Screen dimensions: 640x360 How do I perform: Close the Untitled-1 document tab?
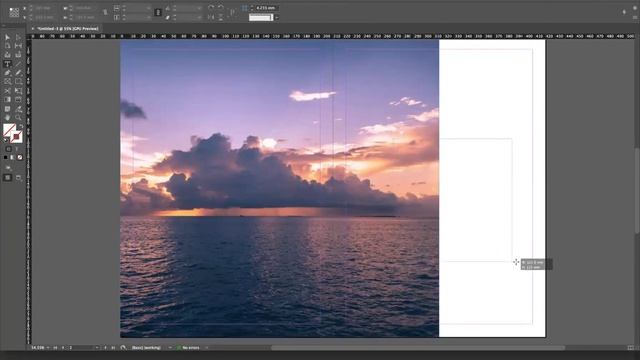[x=33, y=29]
